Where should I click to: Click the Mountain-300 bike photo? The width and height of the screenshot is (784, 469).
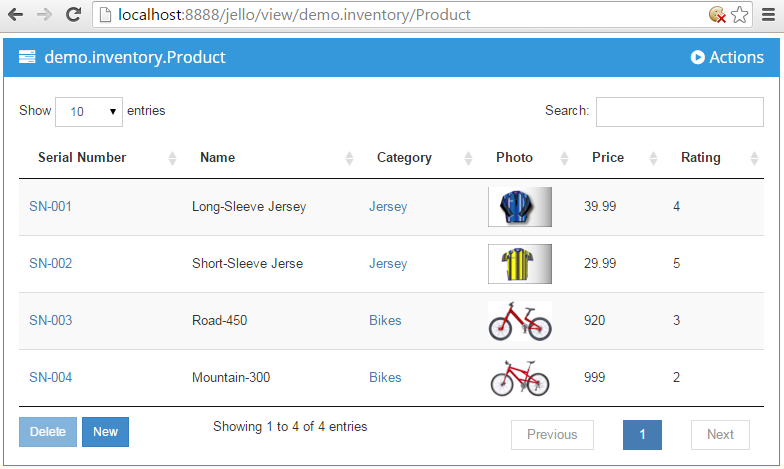520,378
